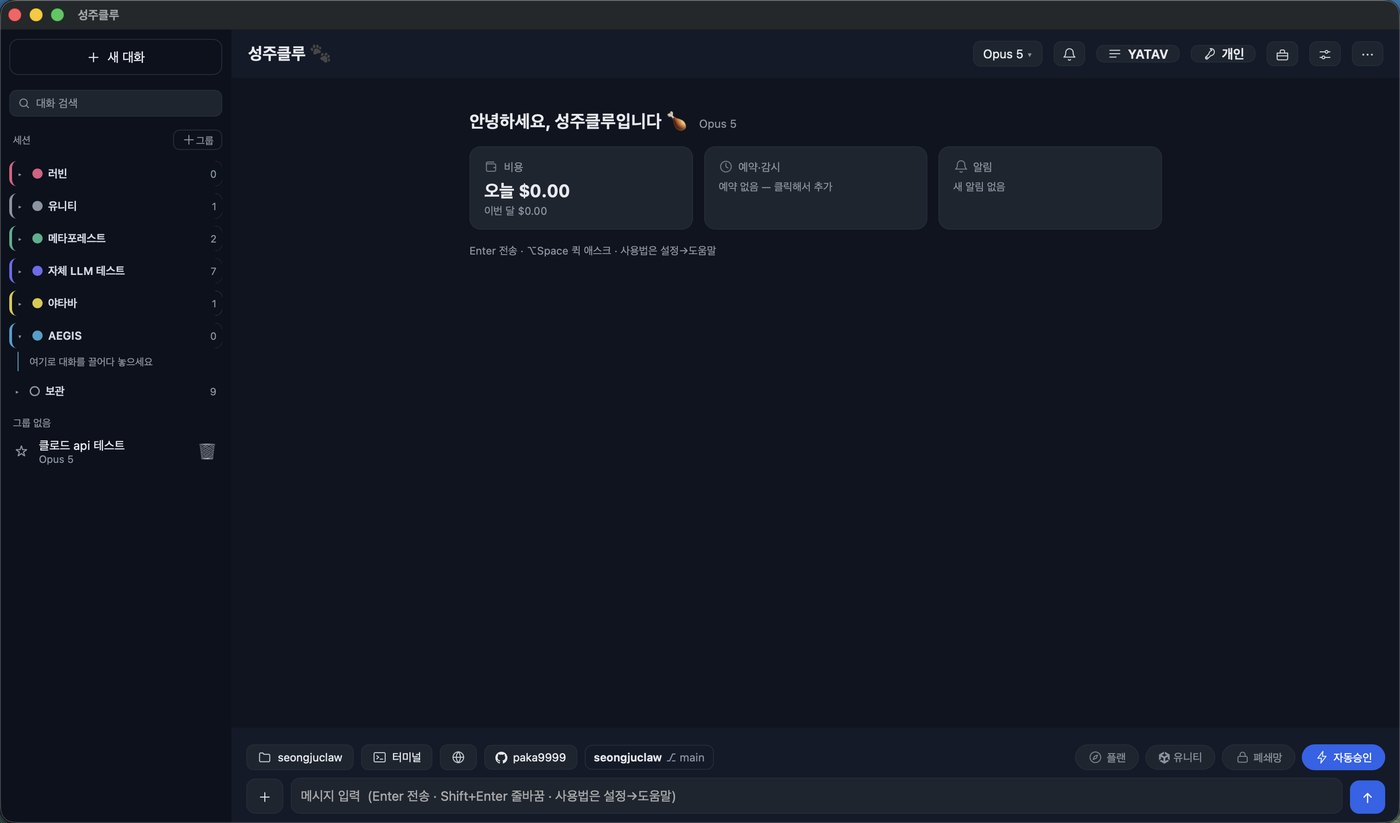
Task: Toggle 플랜 plan mode
Action: [x=1107, y=757]
